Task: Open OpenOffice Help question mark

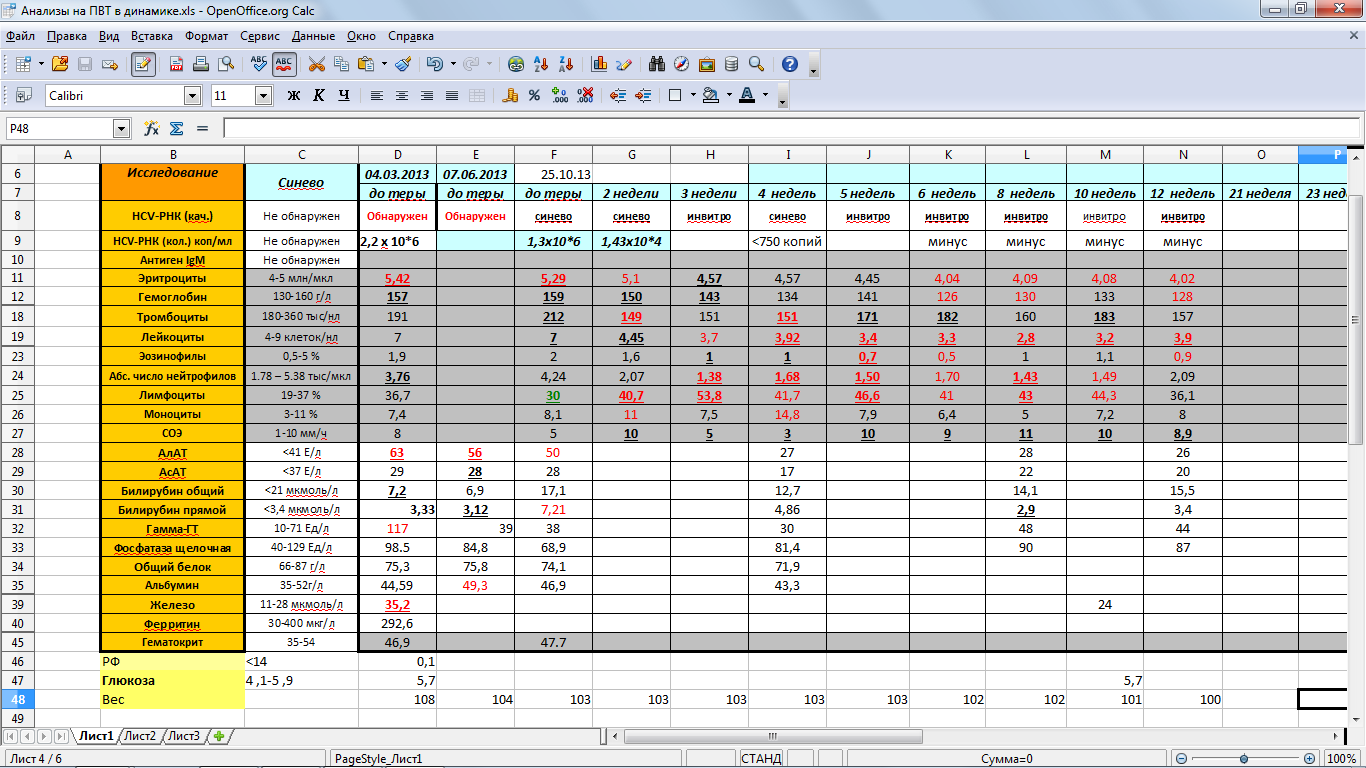Action: (790, 64)
